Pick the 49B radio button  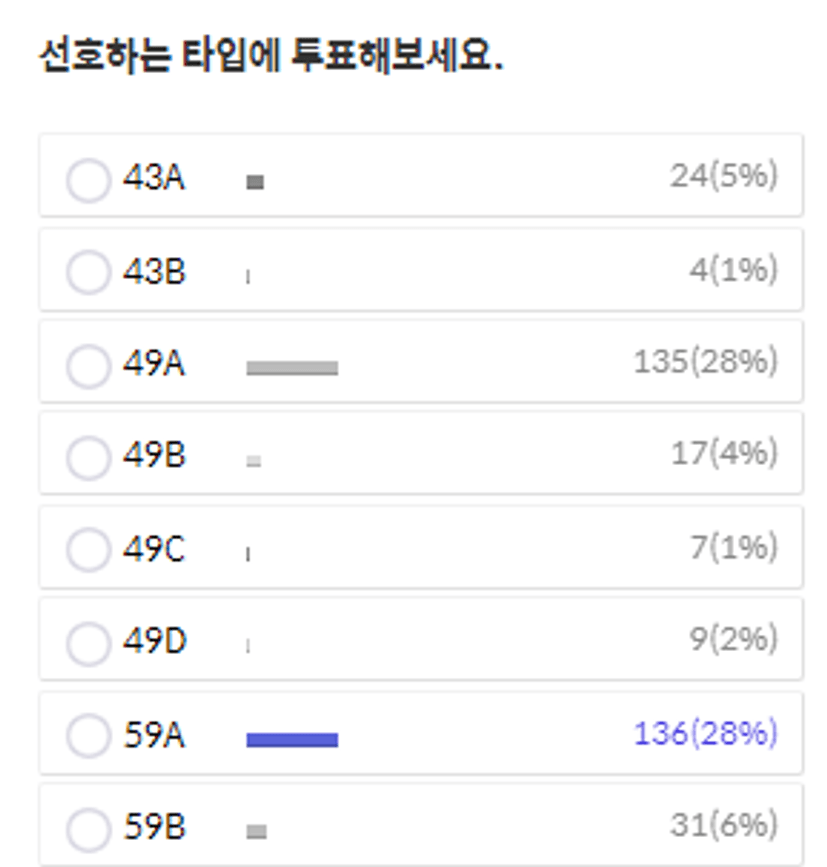88,458
